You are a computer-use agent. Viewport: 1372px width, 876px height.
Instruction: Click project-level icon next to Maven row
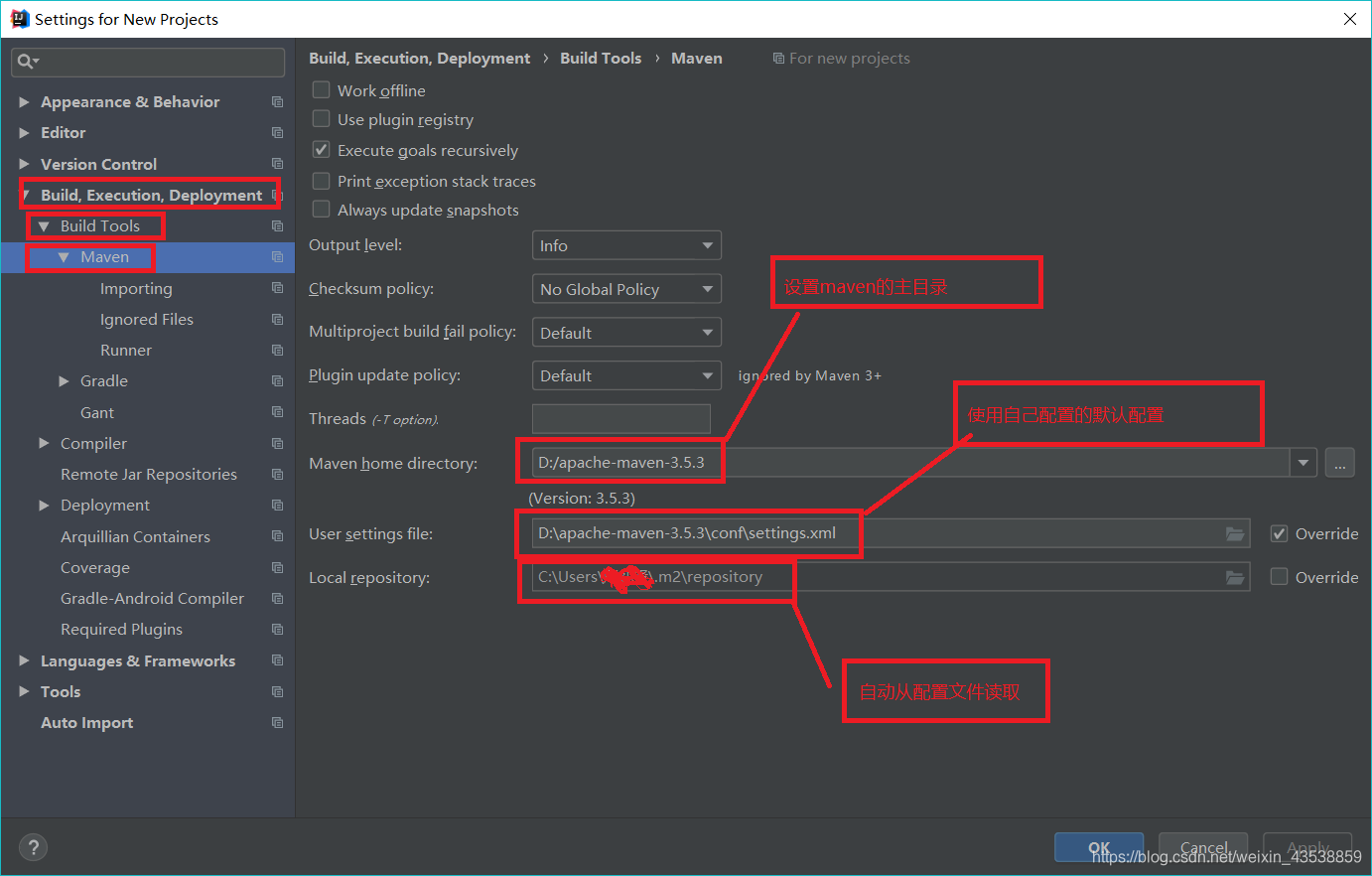(x=277, y=257)
